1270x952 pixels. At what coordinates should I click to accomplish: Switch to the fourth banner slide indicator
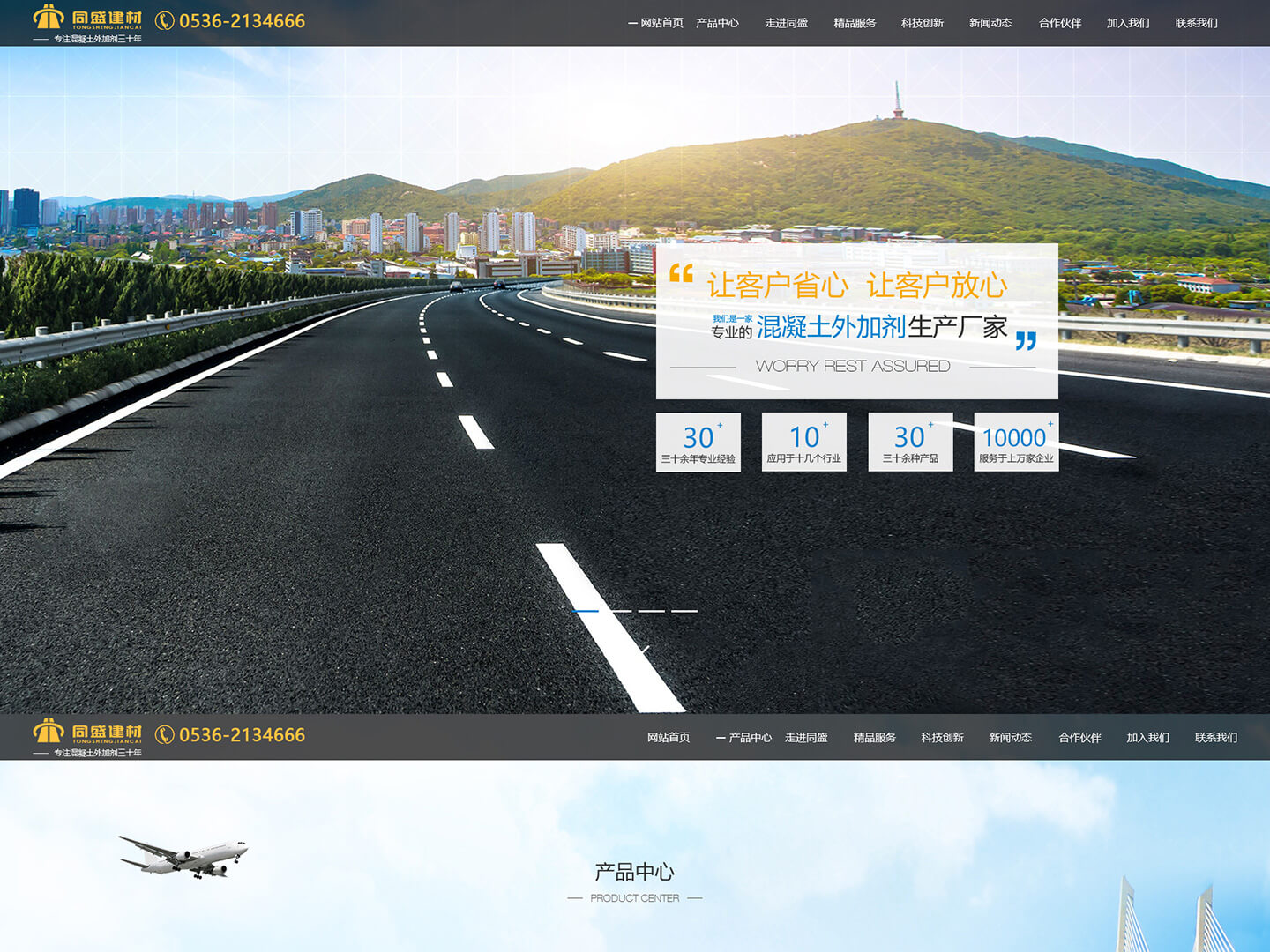coord(684,610)
